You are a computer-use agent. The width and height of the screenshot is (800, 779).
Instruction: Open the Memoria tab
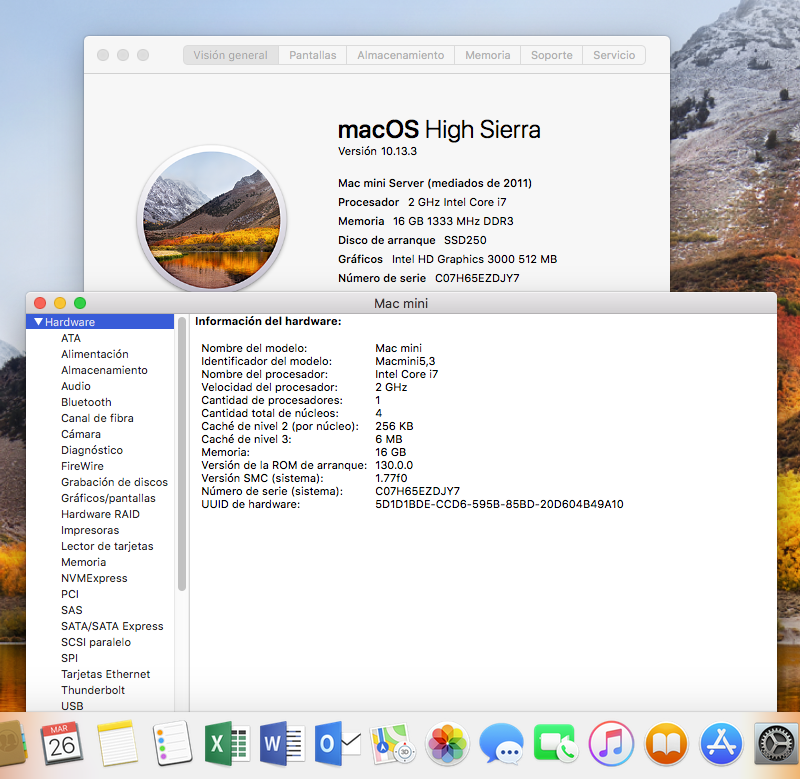click(487, 55)
